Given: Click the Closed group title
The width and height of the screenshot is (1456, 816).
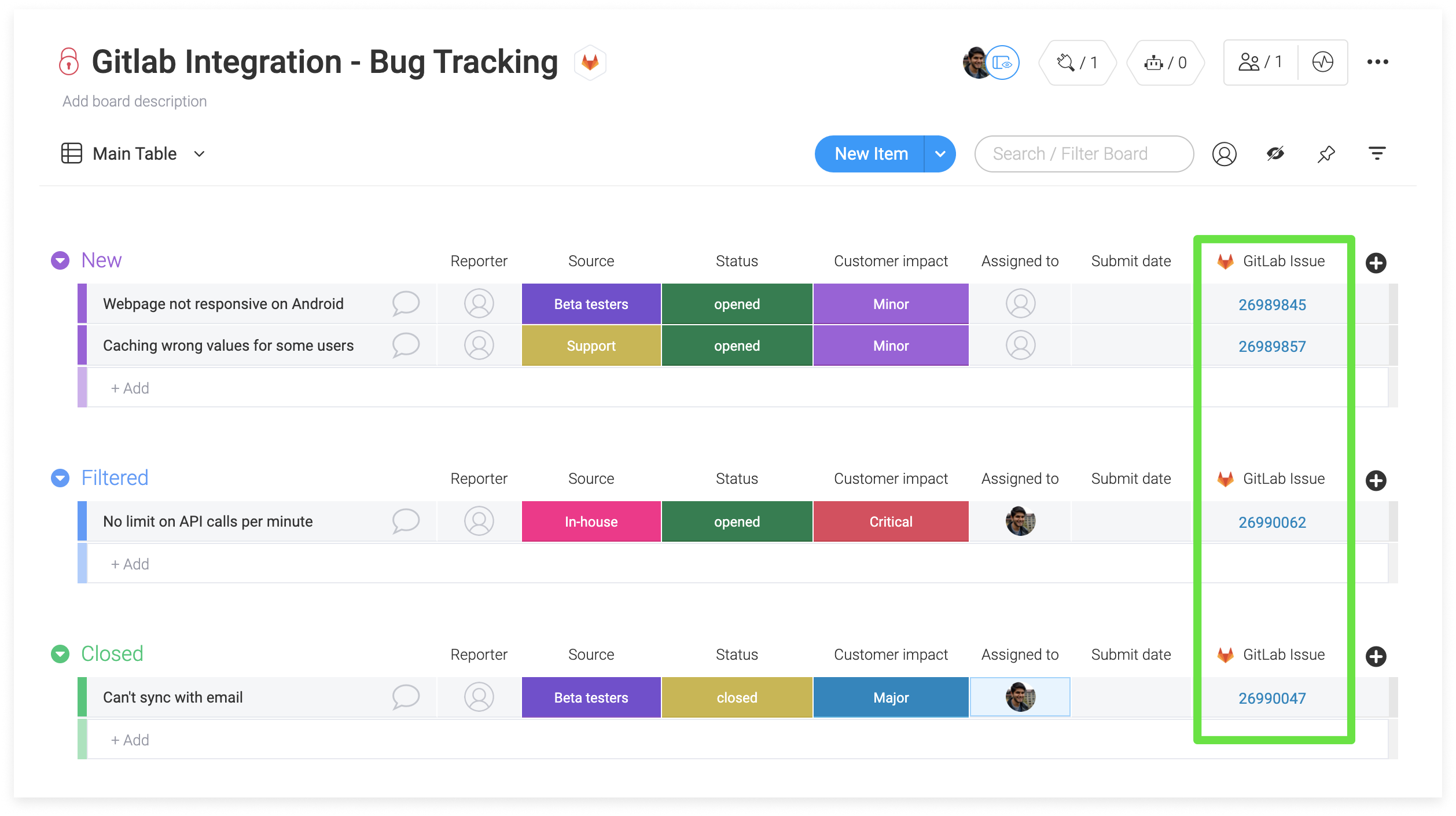Looking at the screenshot, I should click(112, 654).
